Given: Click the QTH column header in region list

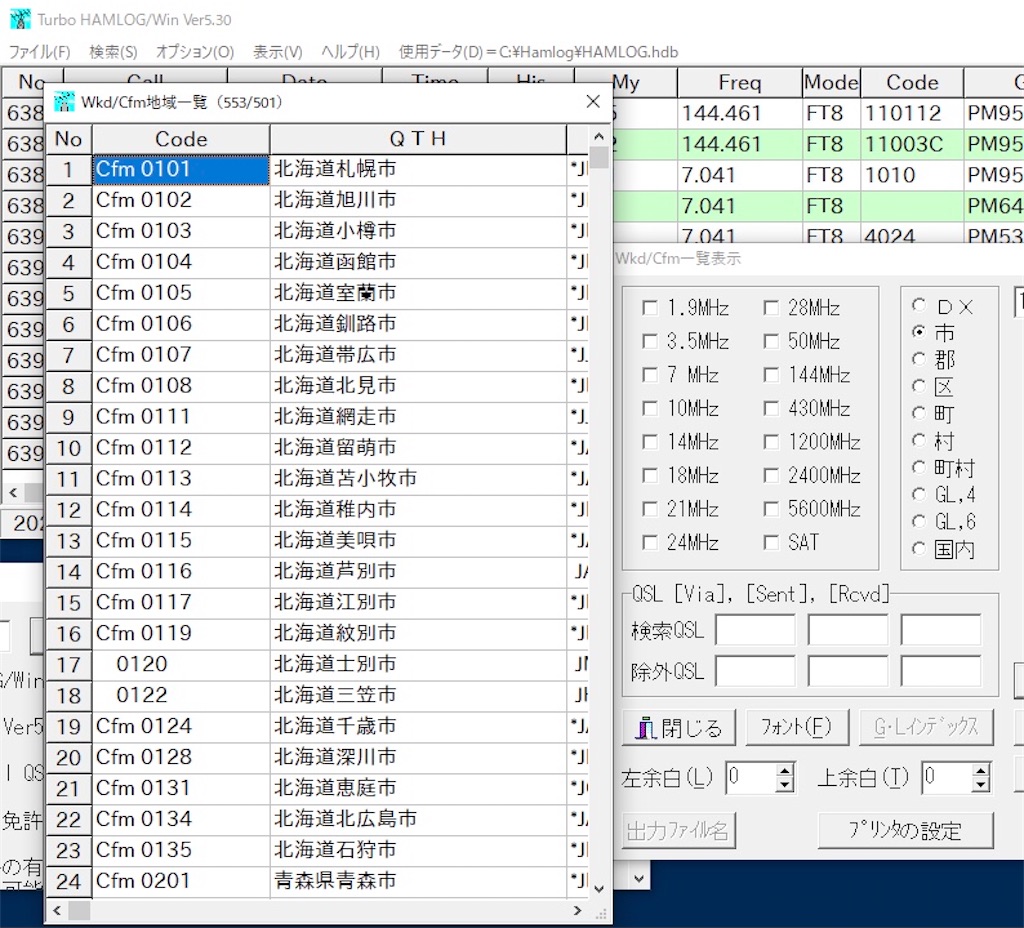Looking at the screenshot, I should [x=418, y=138].
